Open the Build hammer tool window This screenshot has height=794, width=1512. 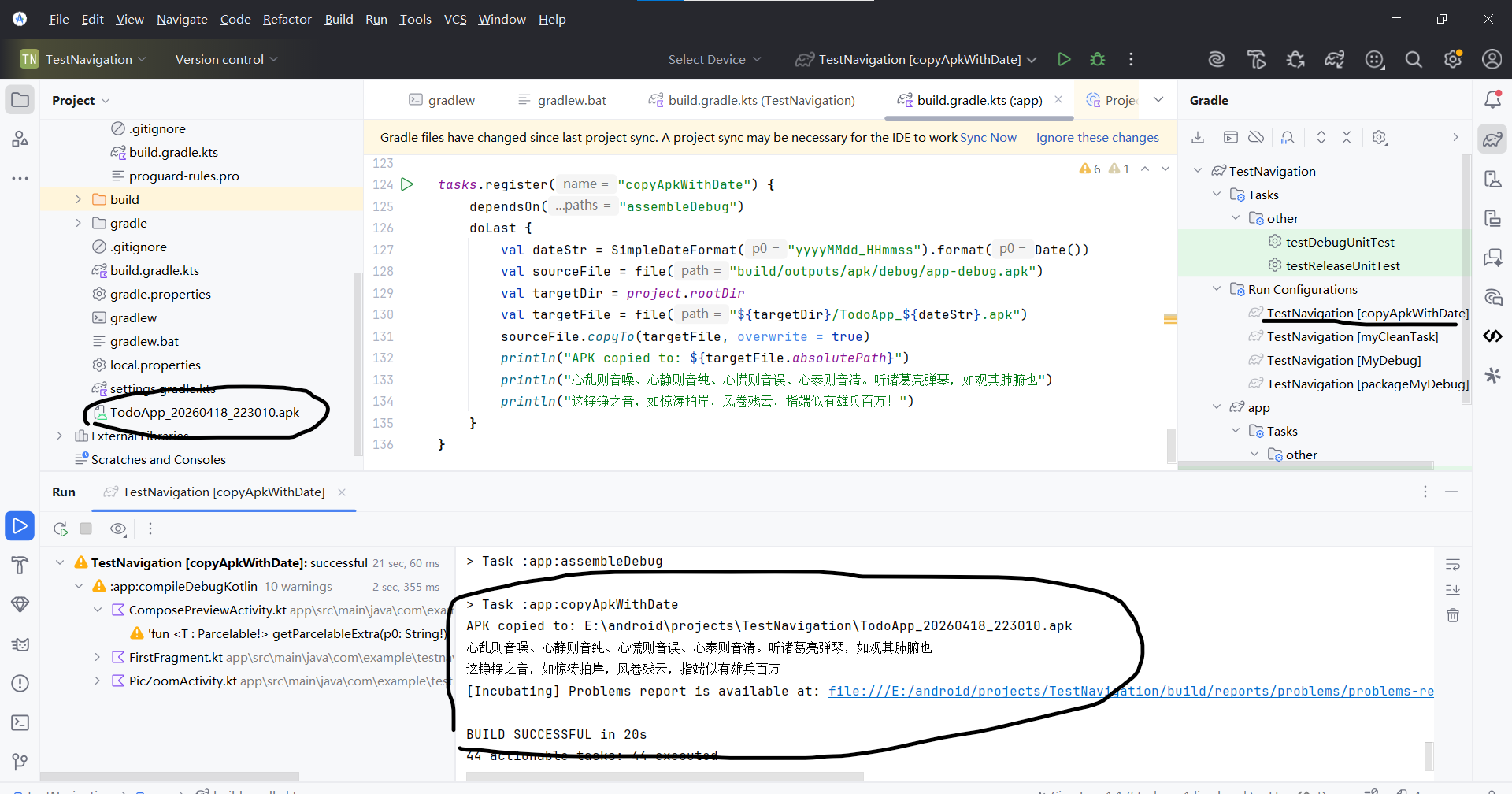click(20, 565)
